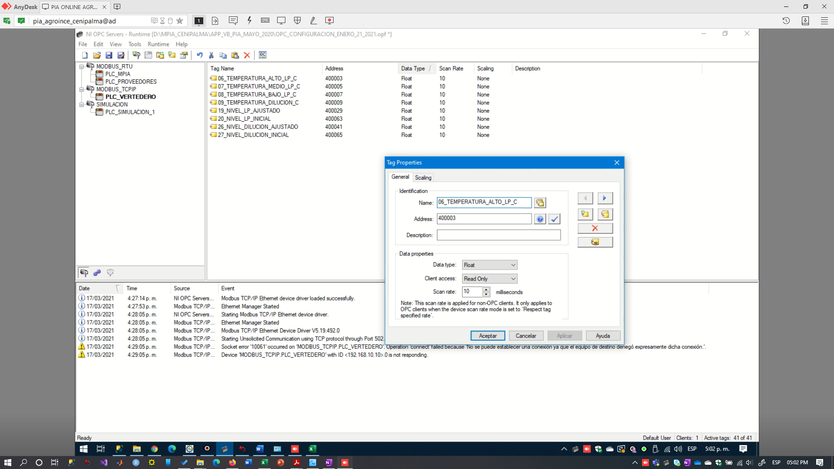This screenshot has height=469, width=834.
Task: Click the Cancelar button
Action: point(526,336)
